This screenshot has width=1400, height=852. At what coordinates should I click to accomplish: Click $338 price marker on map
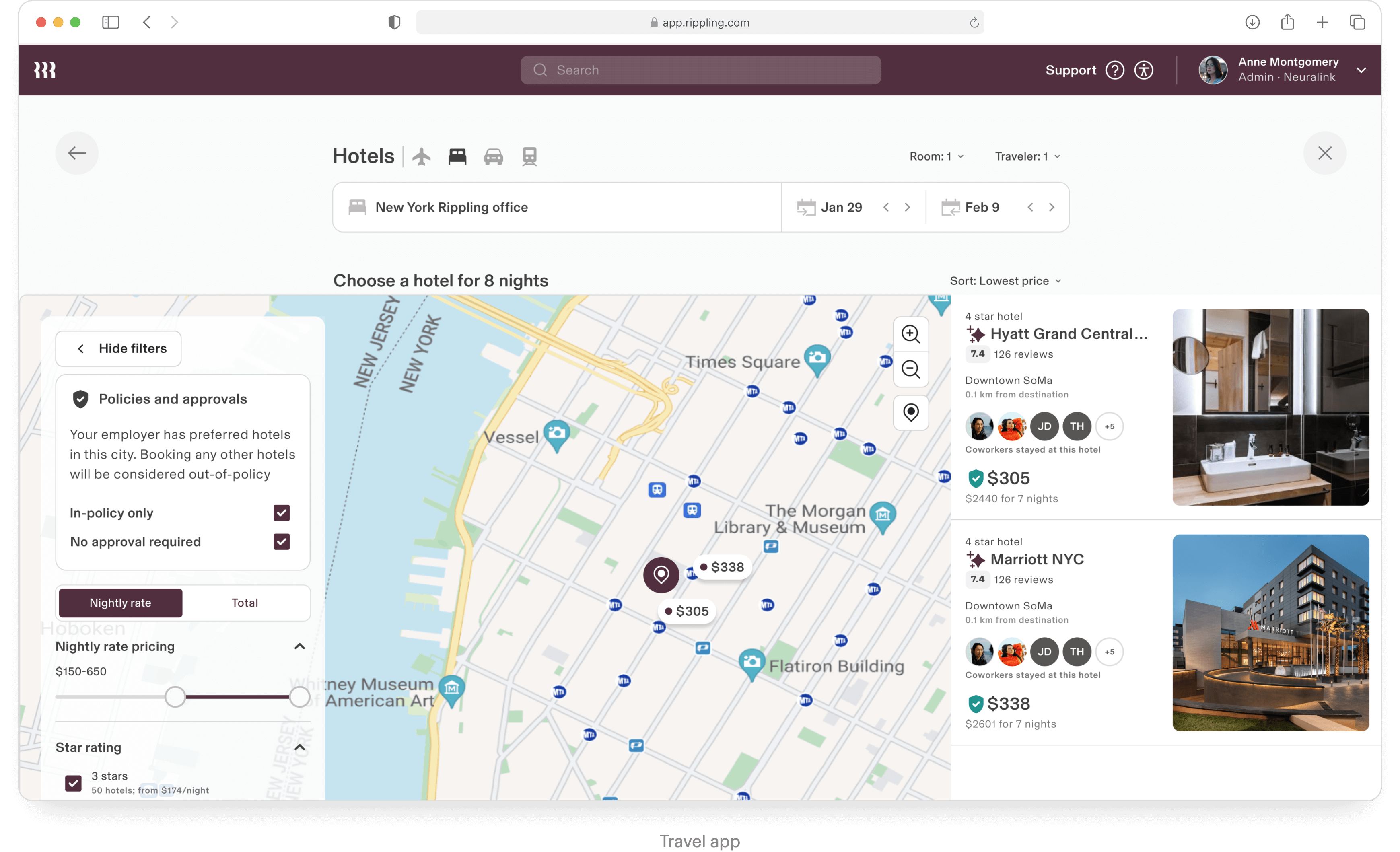pos(722,567)
